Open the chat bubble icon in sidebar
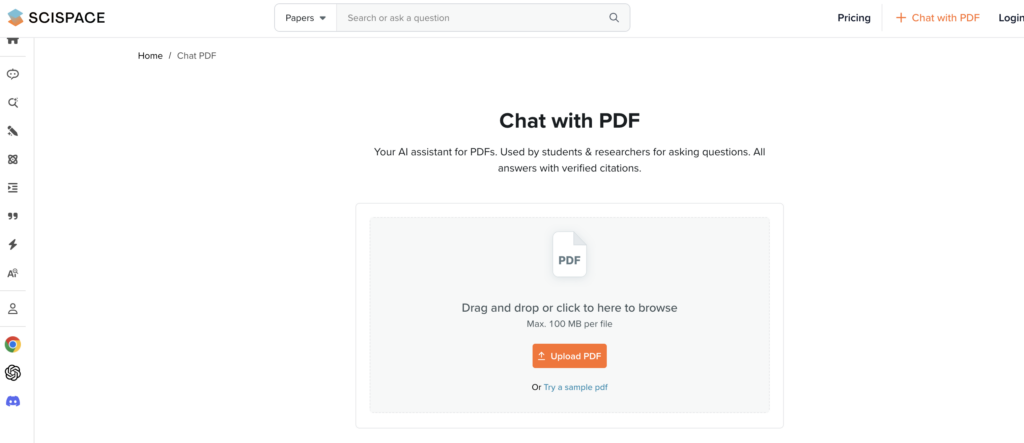 [x=12, y=74]
